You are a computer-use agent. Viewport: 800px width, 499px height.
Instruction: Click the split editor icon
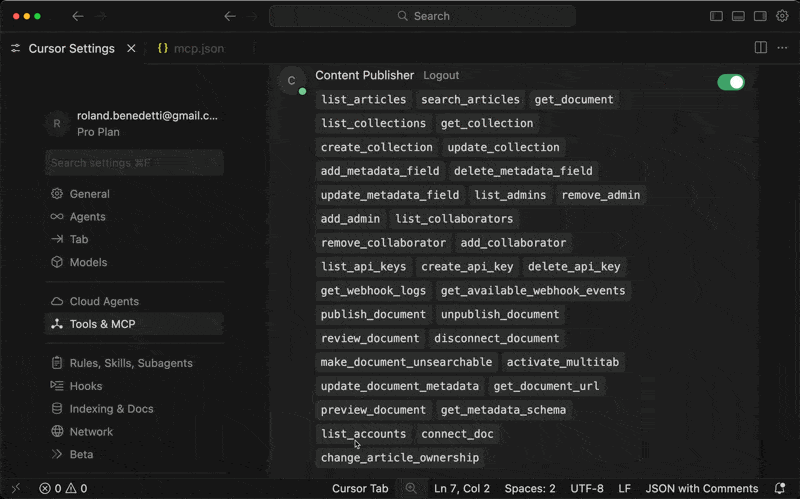[761, 48]
